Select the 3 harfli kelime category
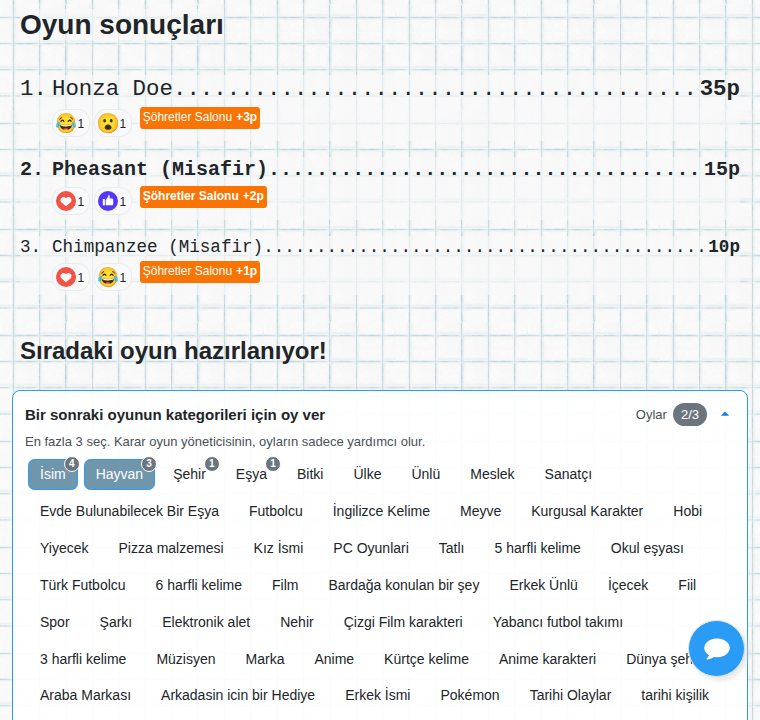Image resolution: width=760 pixels, height=720 pixels. click(x=83, y=659)
